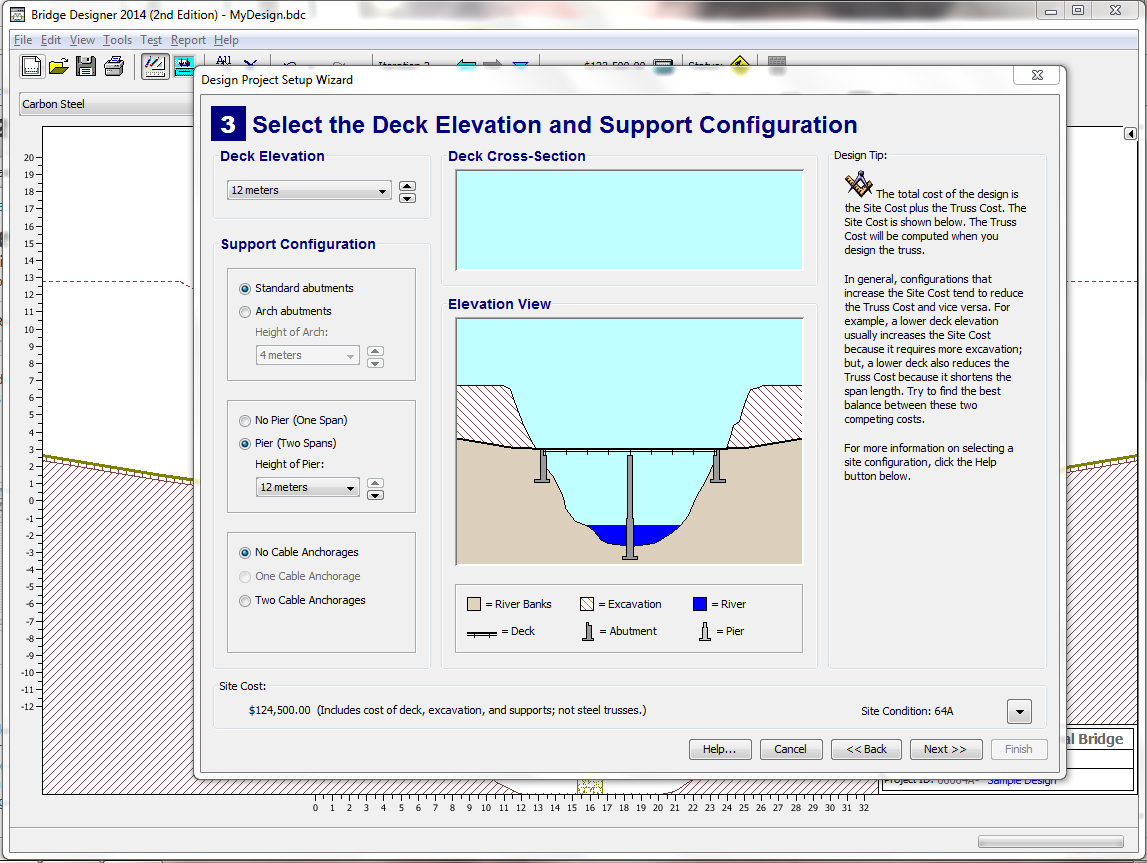Click the New Design toolbar icon

pos(32,67)
